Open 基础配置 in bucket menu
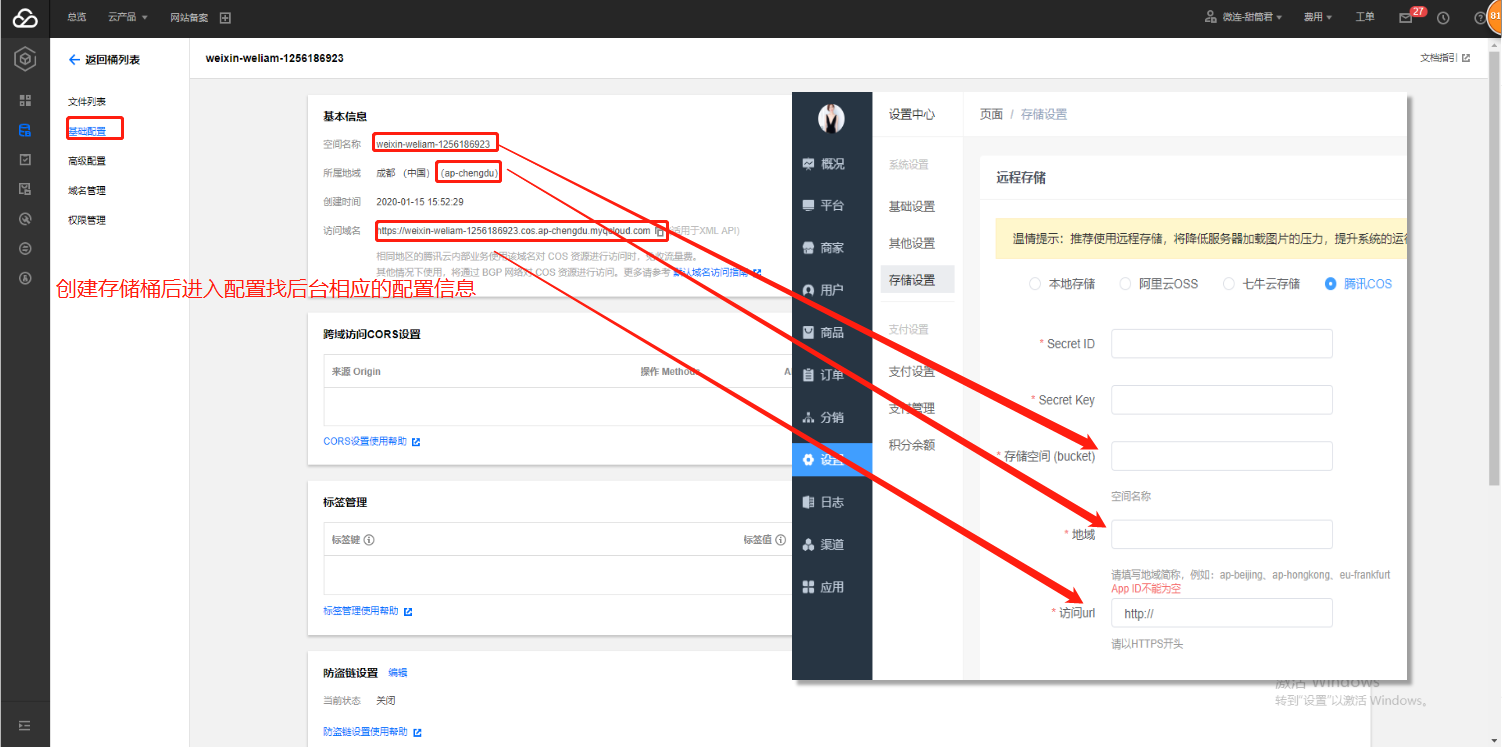This screenshot has width=1502, height=747. 87,131
